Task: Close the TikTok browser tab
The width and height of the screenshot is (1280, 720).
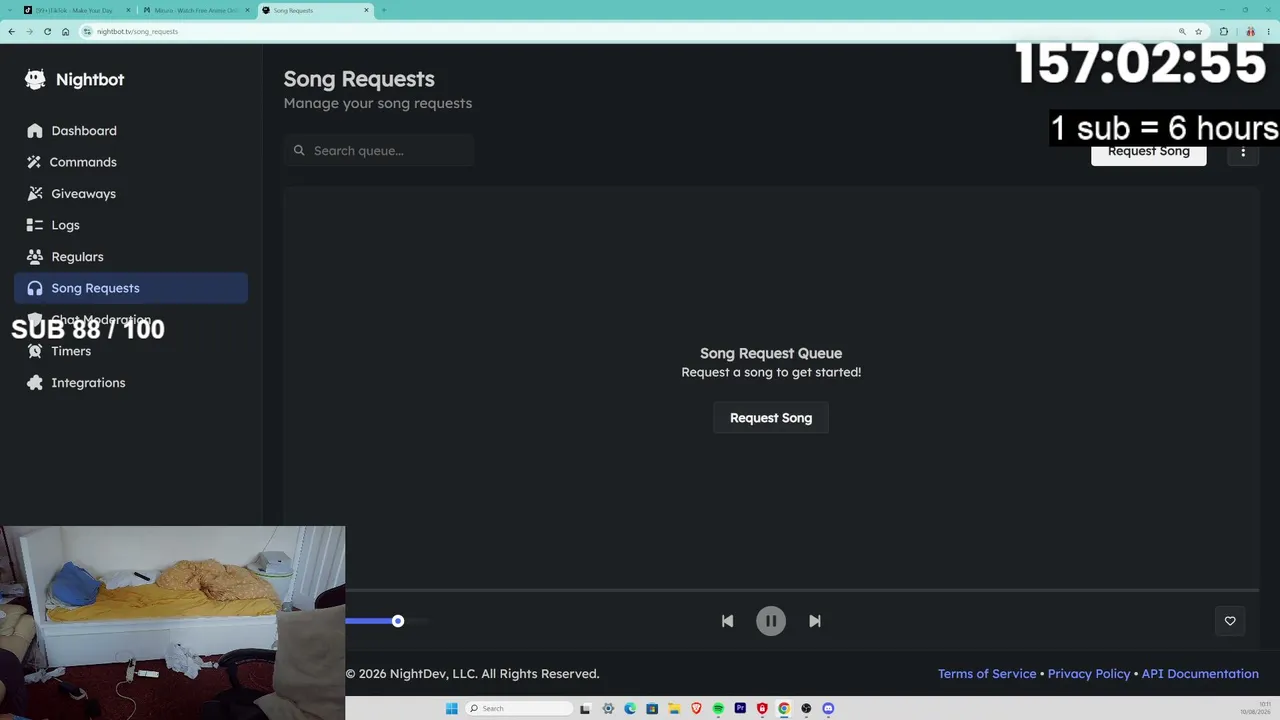Action: point(128,10)
